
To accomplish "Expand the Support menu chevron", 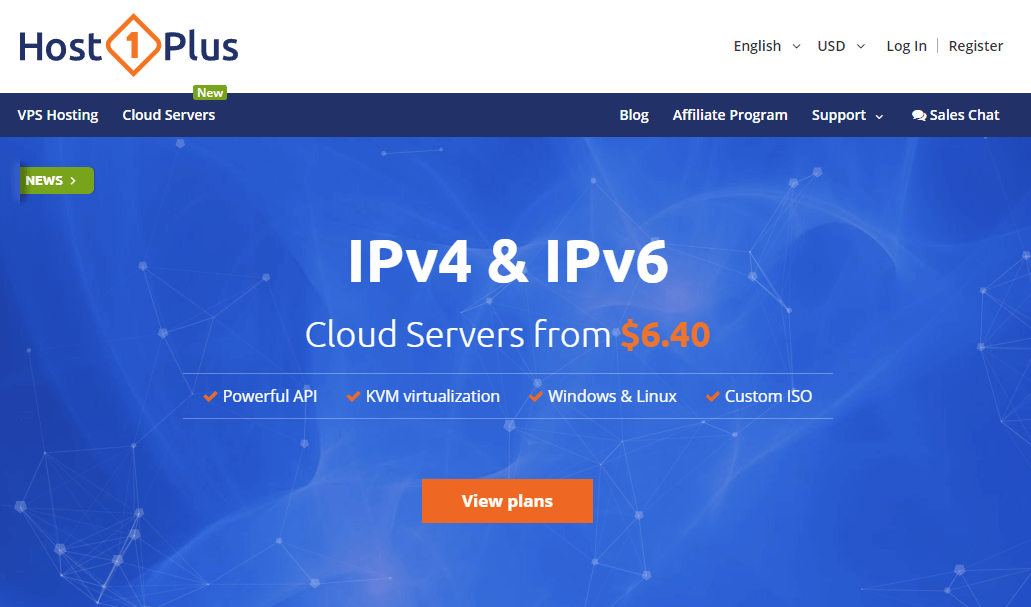I will 879,116.
